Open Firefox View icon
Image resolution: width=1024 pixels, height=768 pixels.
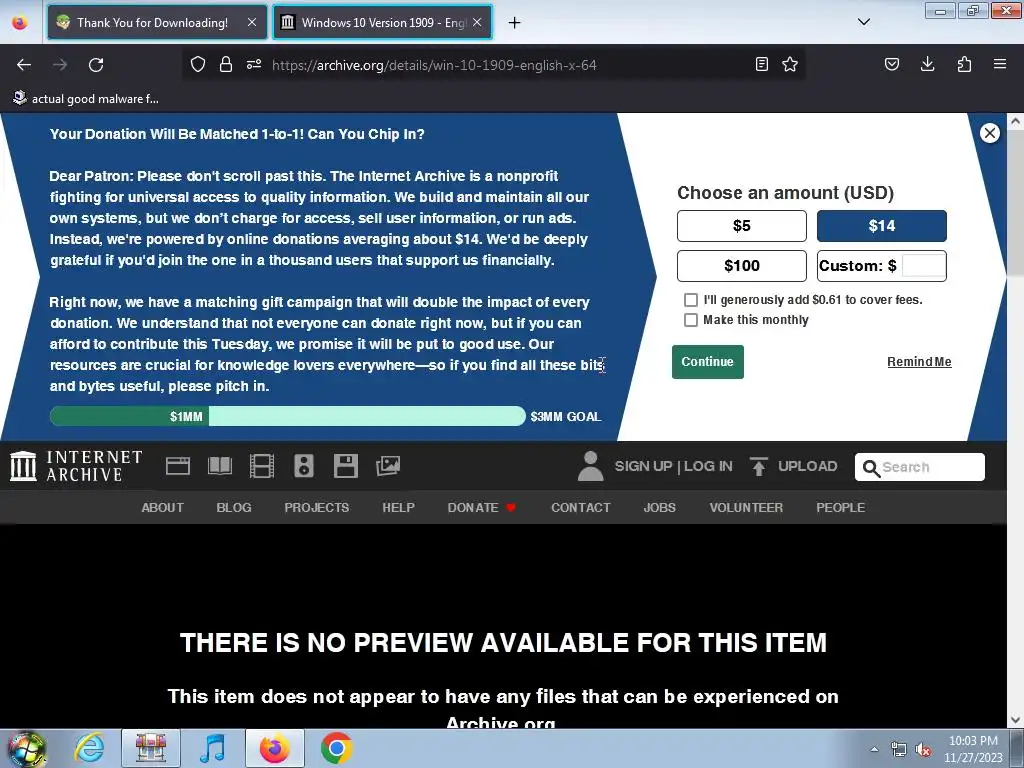[x=20, y=23]
